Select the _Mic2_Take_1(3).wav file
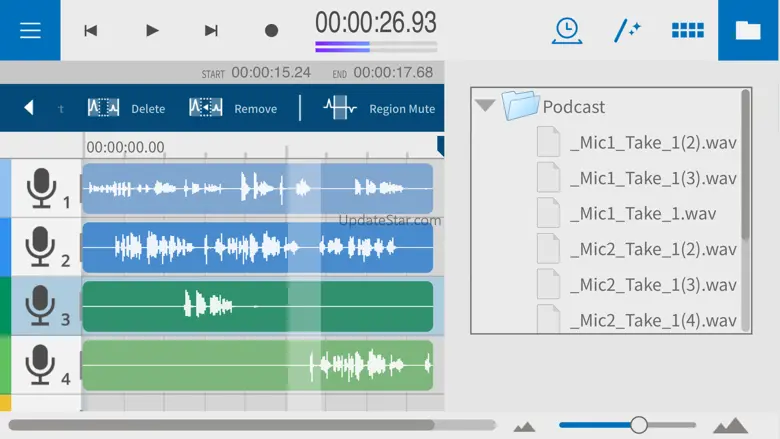Image resolution: width=780 pixels, height=439 pixels. [652, 285]
